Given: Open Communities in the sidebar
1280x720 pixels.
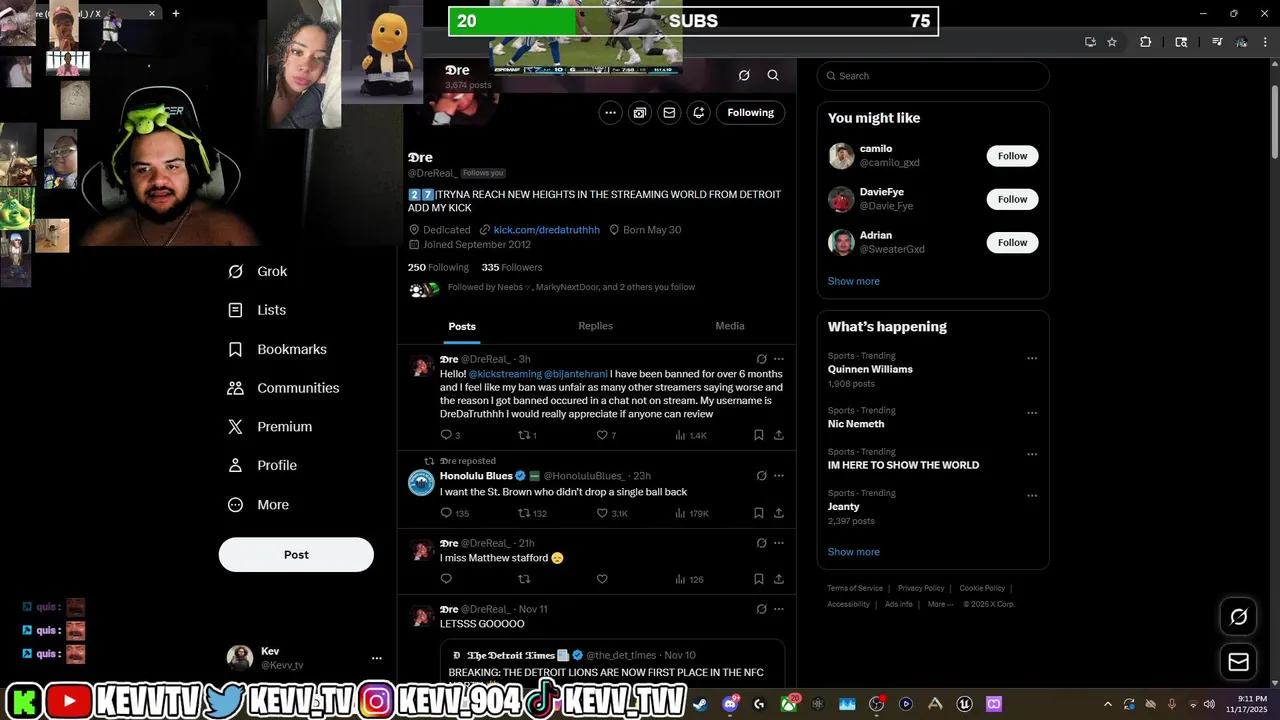Looking at the screenshot, I should (283, 388).
